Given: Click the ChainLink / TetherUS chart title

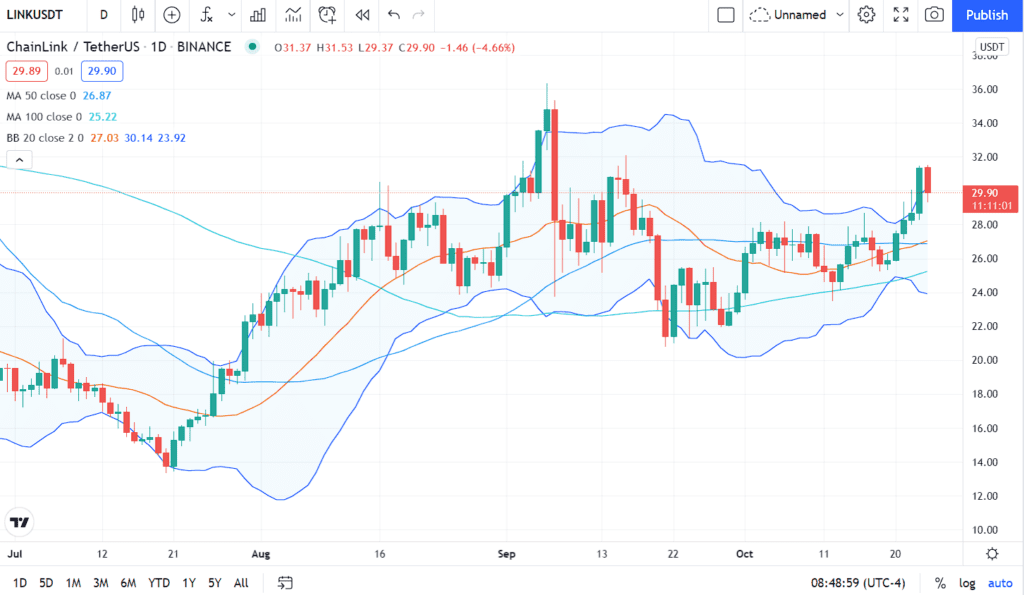Looking at the screenshot, I should click(119, 46).
